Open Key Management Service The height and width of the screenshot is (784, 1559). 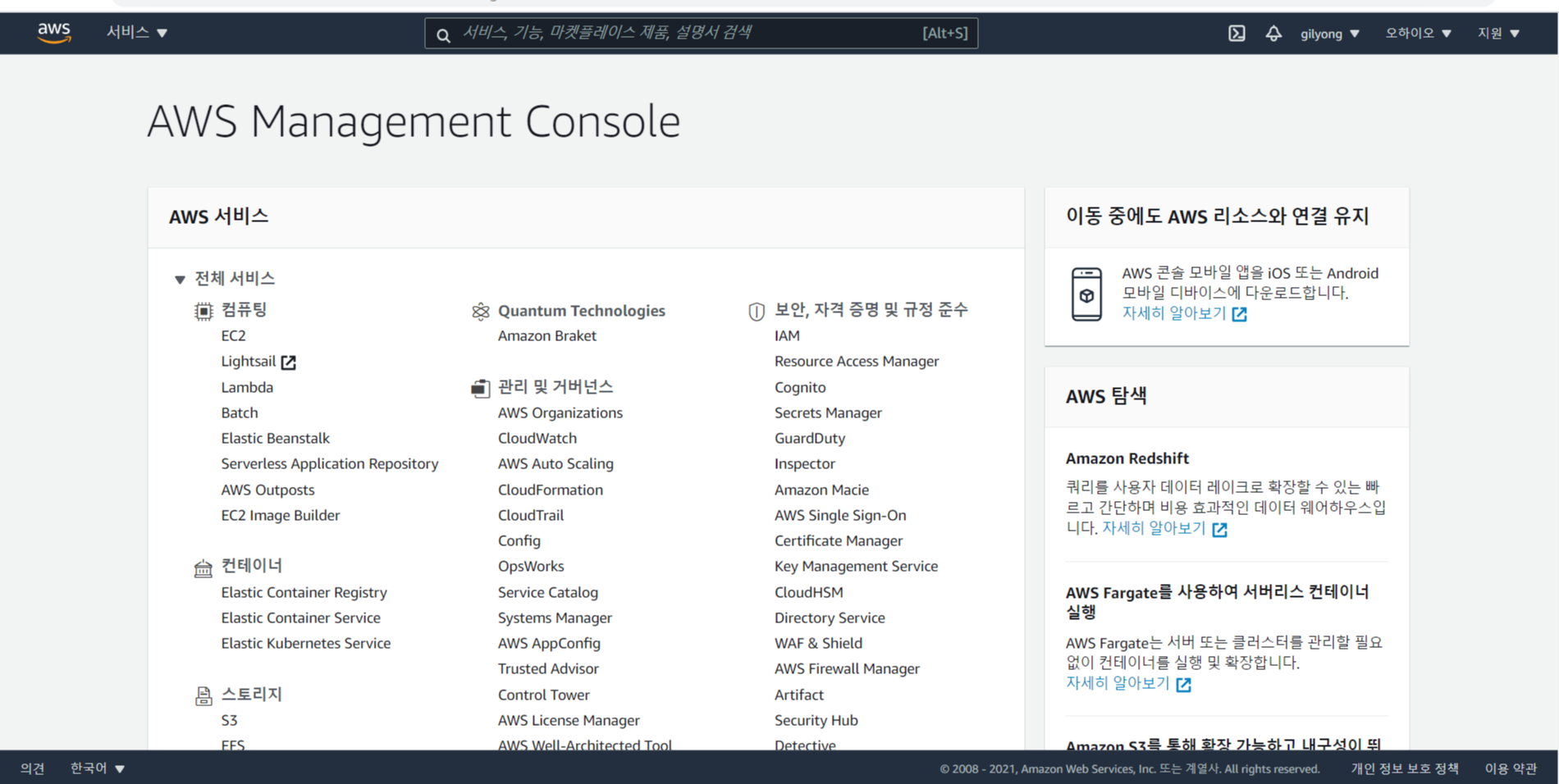coord(856,567)
